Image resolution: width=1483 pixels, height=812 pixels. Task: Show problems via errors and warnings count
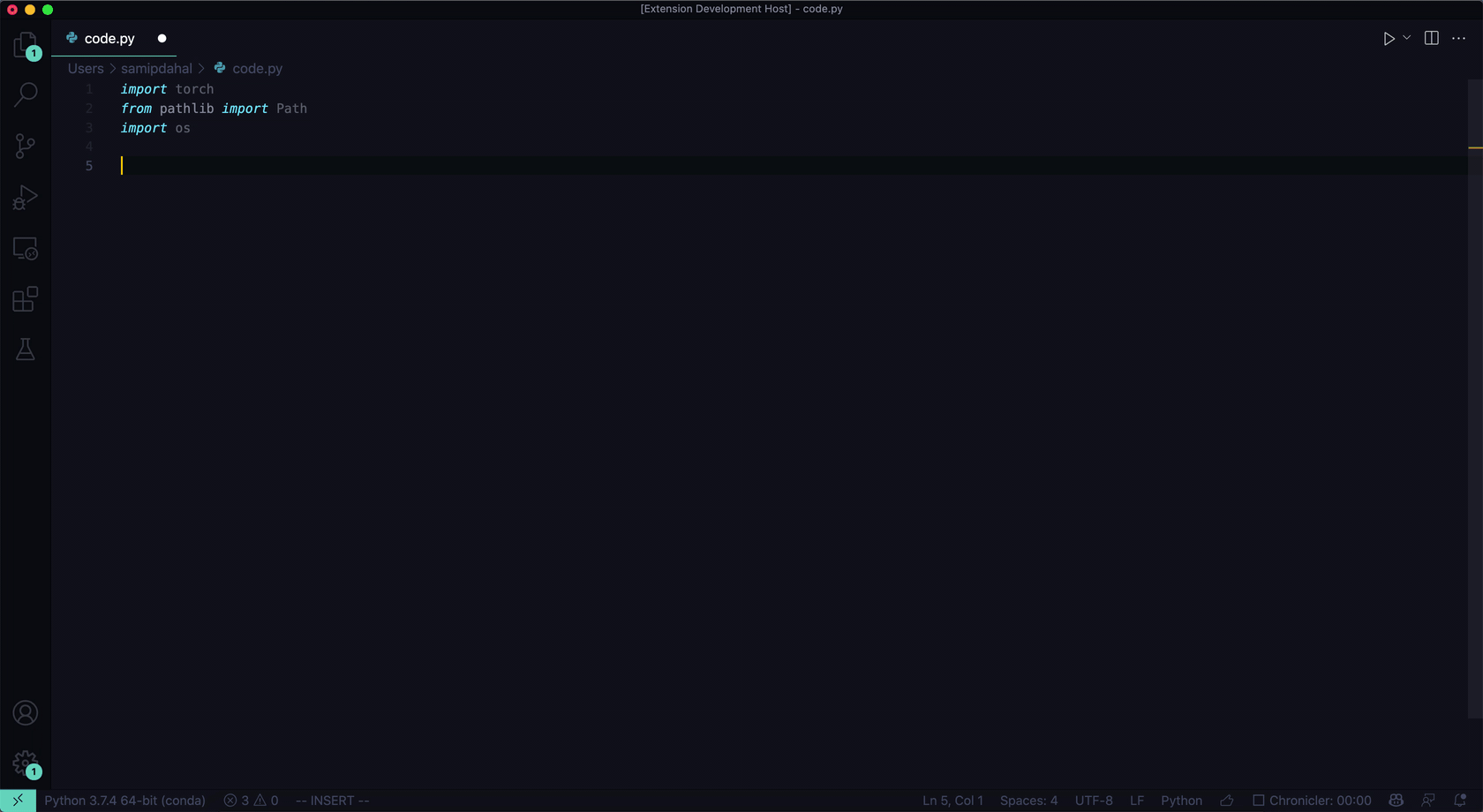[252, 801]
